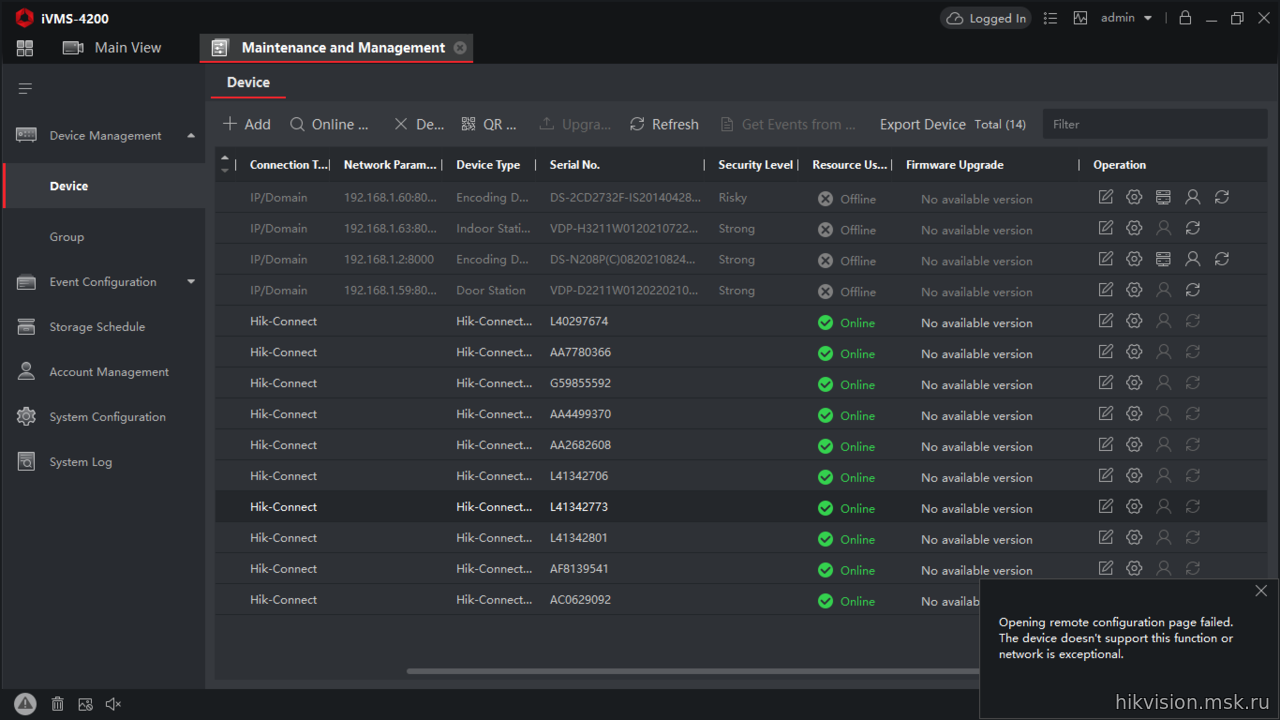Collapse the Device Management section
The height and width of the screenshot is (720, 1280).
[191, 136]
